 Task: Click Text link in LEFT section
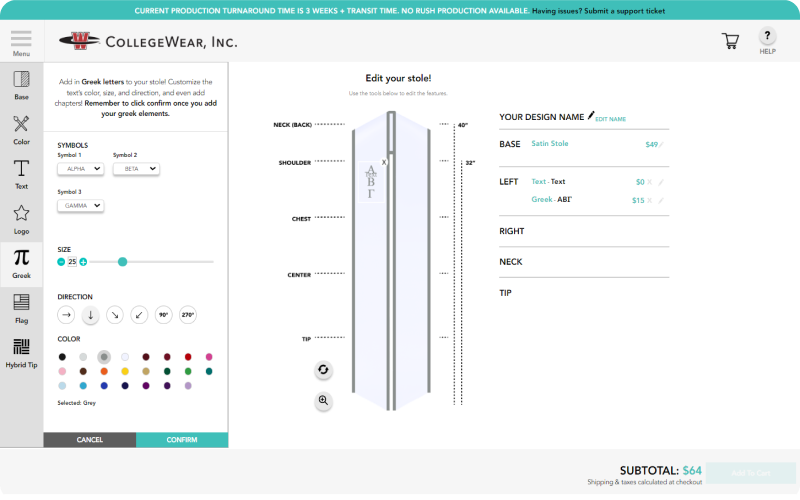coord(538,182)
